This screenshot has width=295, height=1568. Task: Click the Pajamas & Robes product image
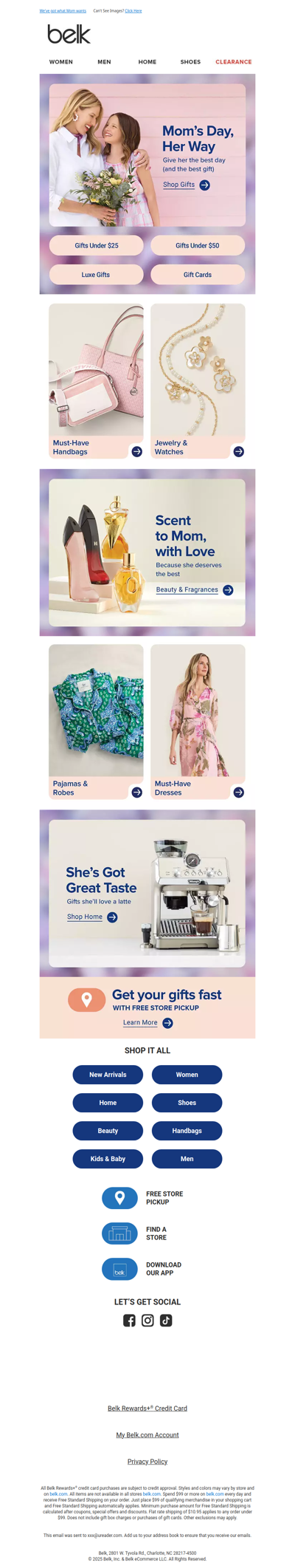97,711
